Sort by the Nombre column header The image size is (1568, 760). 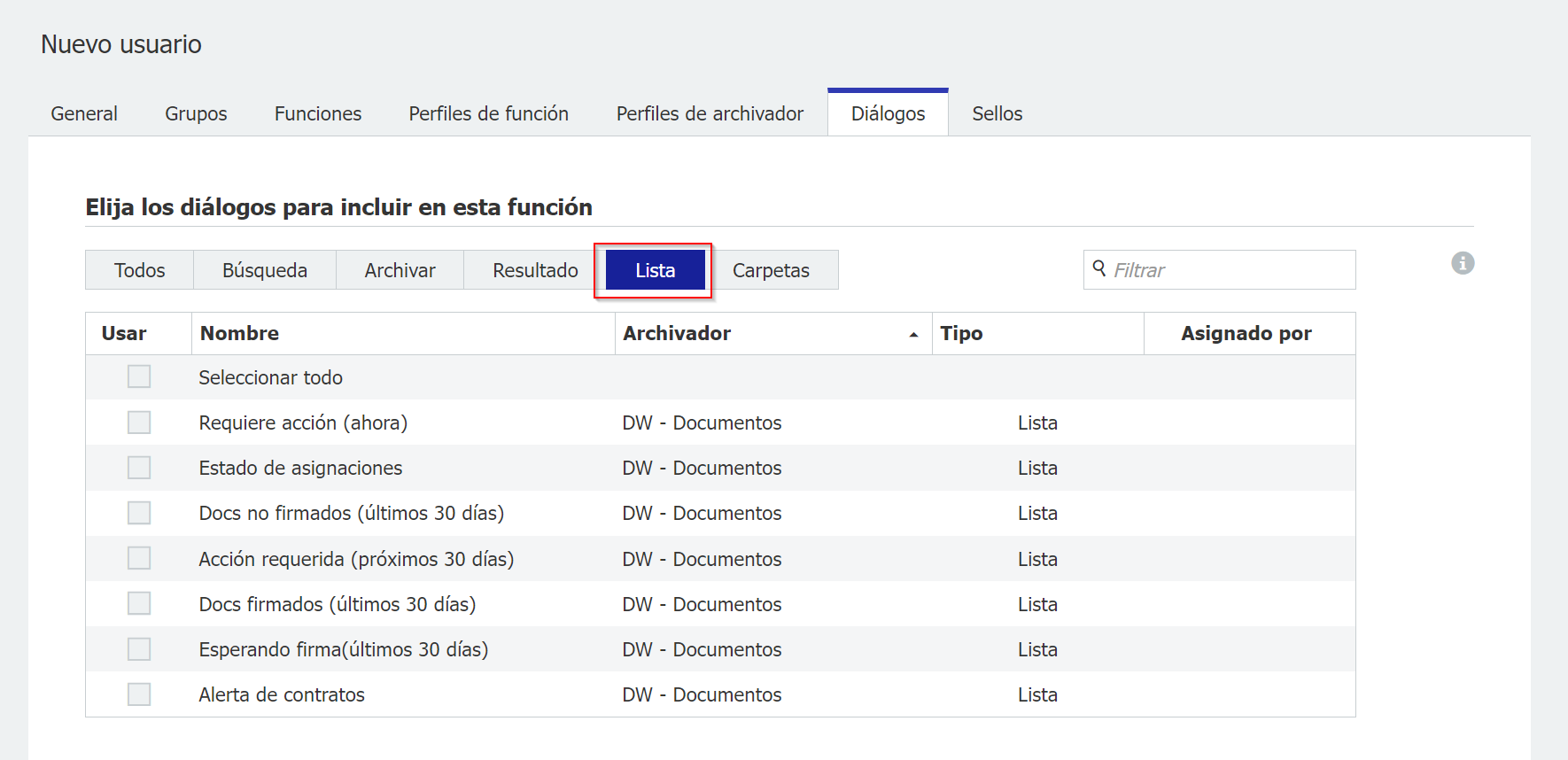[403, 333]
